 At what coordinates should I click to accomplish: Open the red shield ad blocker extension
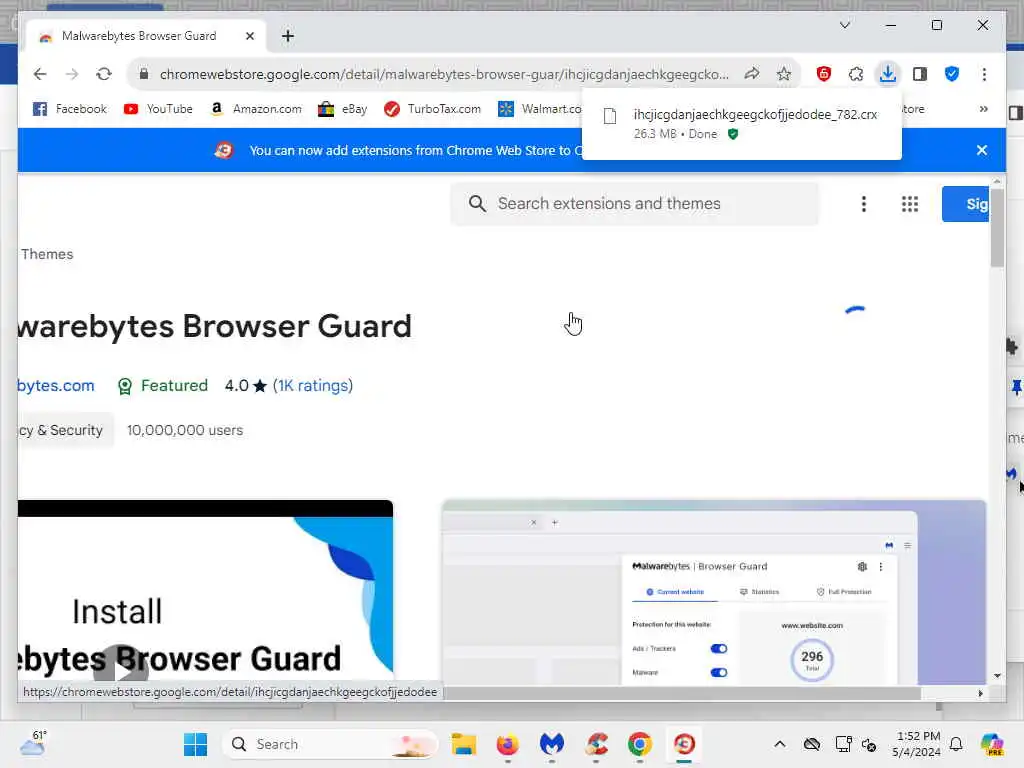(x=824, y=74)
